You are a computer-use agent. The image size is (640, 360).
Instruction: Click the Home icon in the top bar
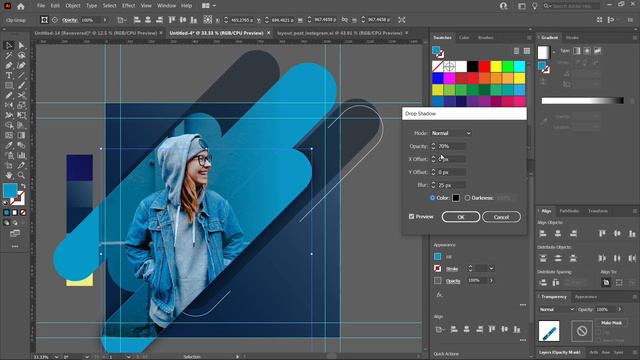[20, 6]
